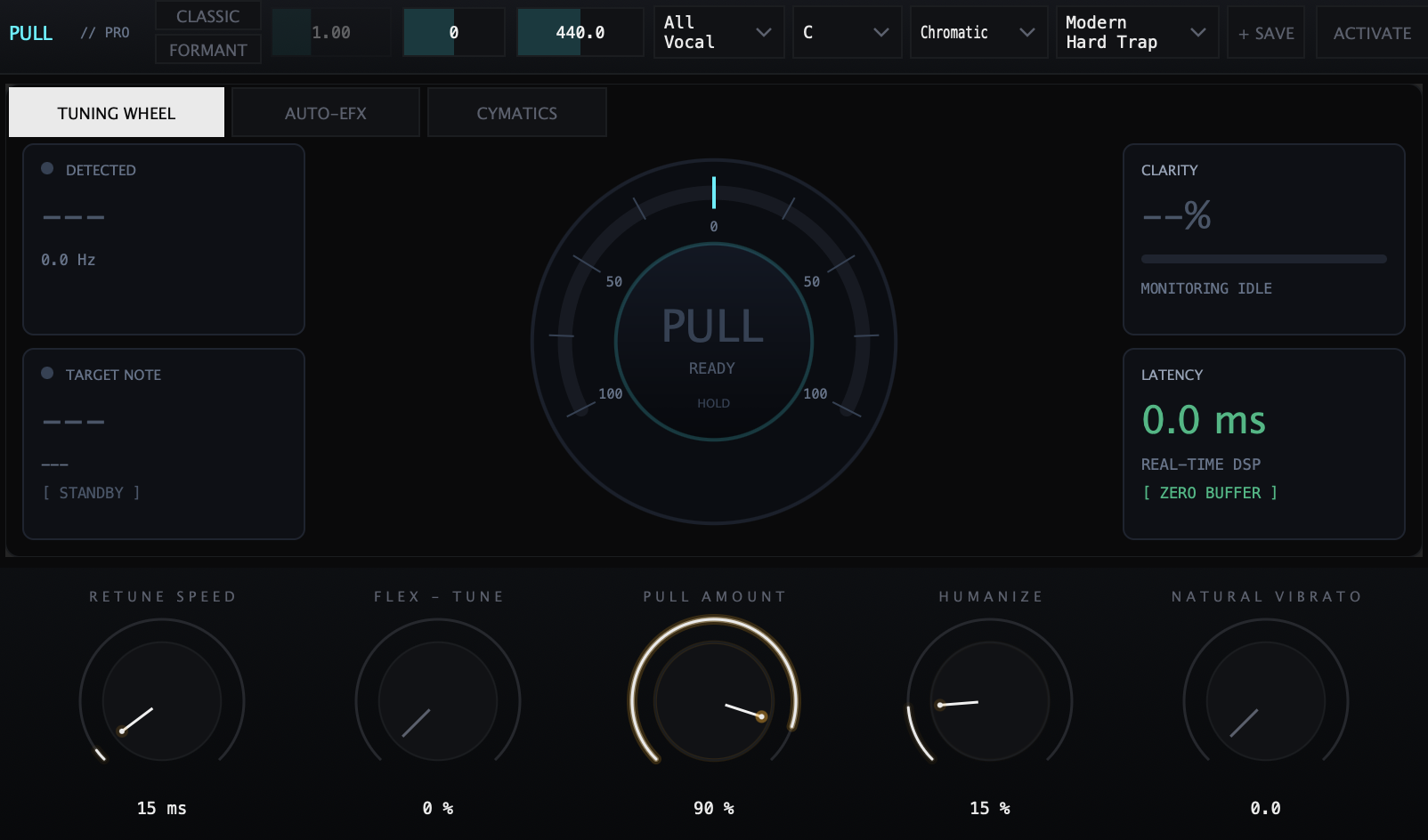The height and width of the screenshot is (840, 1428).
Task: Select FORMANT mode
Action: (208, 50)
